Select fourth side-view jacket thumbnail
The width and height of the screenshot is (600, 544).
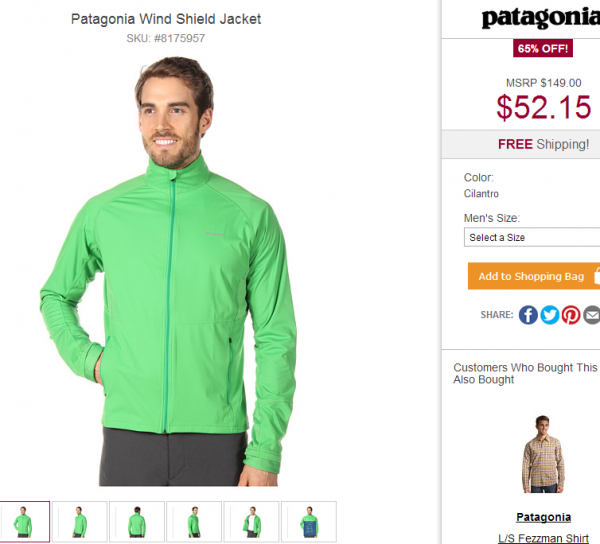coord(194,521)
